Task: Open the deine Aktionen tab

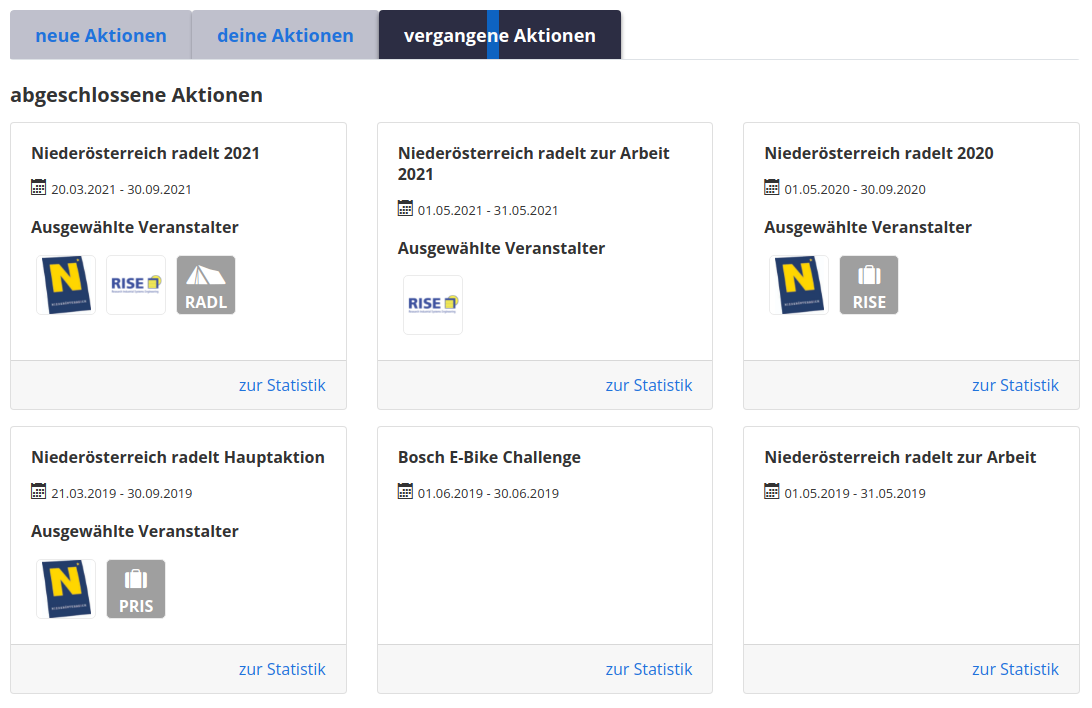Action: coord(285,35)
